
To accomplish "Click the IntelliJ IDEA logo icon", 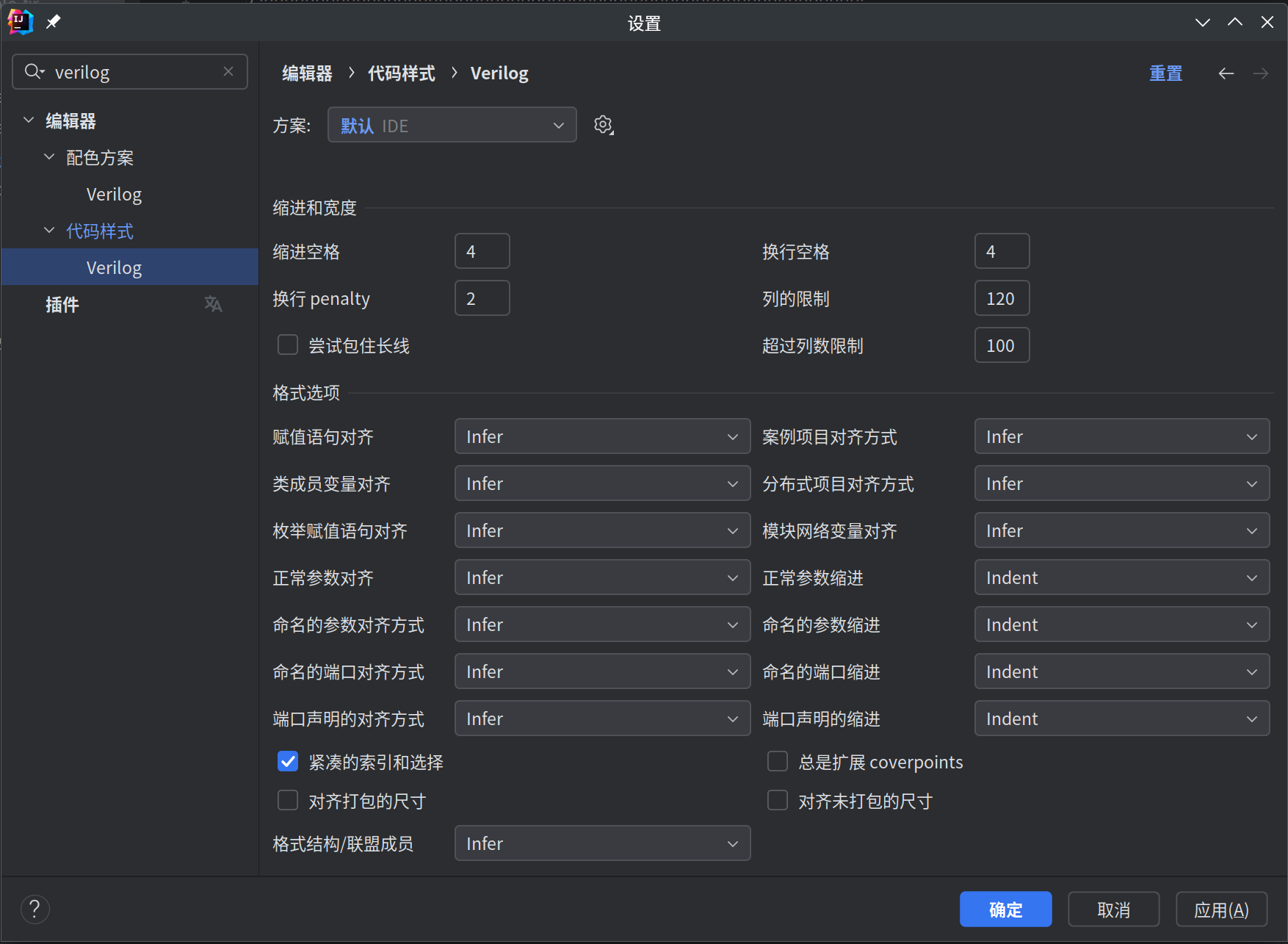I will pos(21,22).
